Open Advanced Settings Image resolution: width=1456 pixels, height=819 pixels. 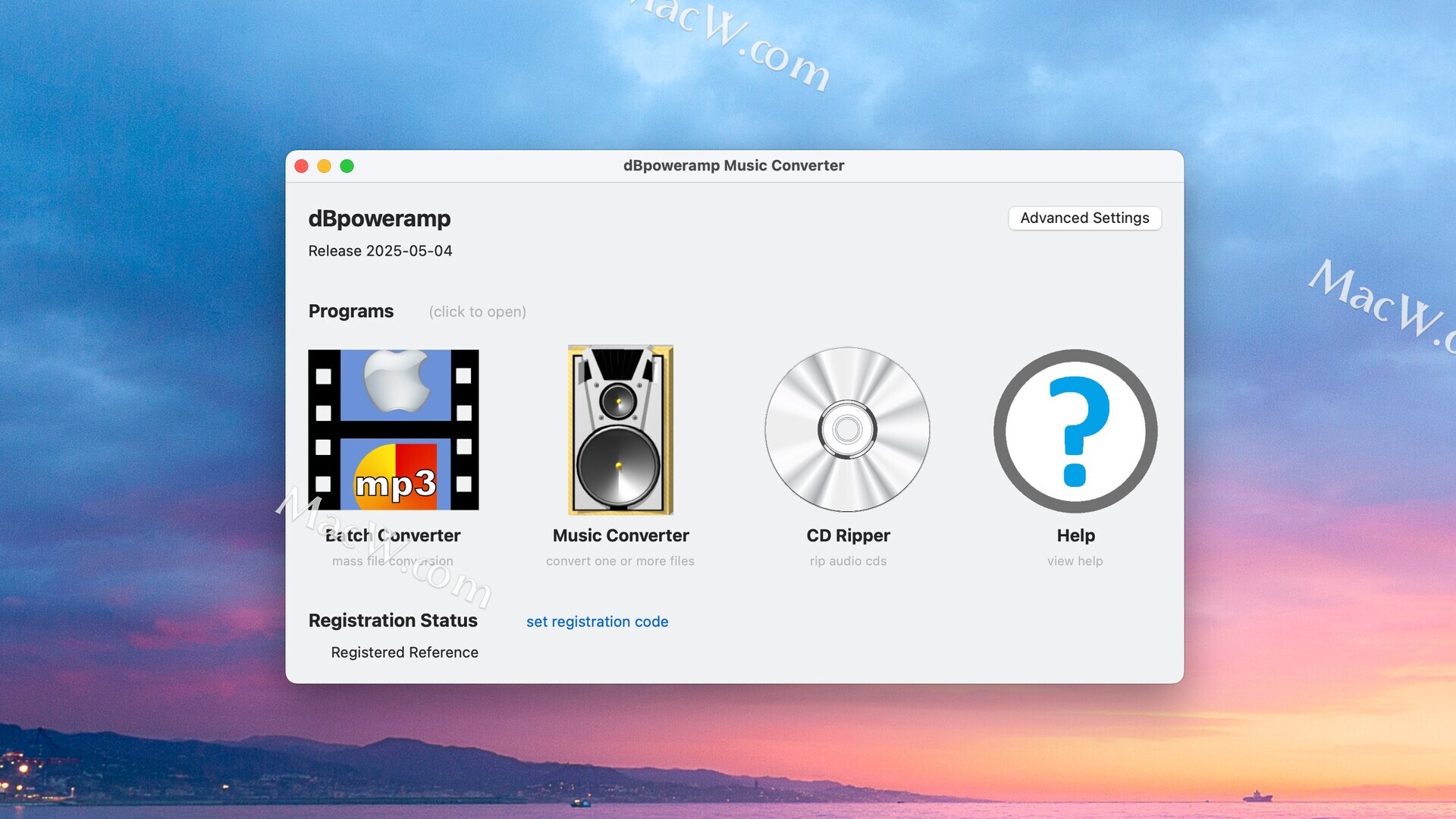(1084, 218)
